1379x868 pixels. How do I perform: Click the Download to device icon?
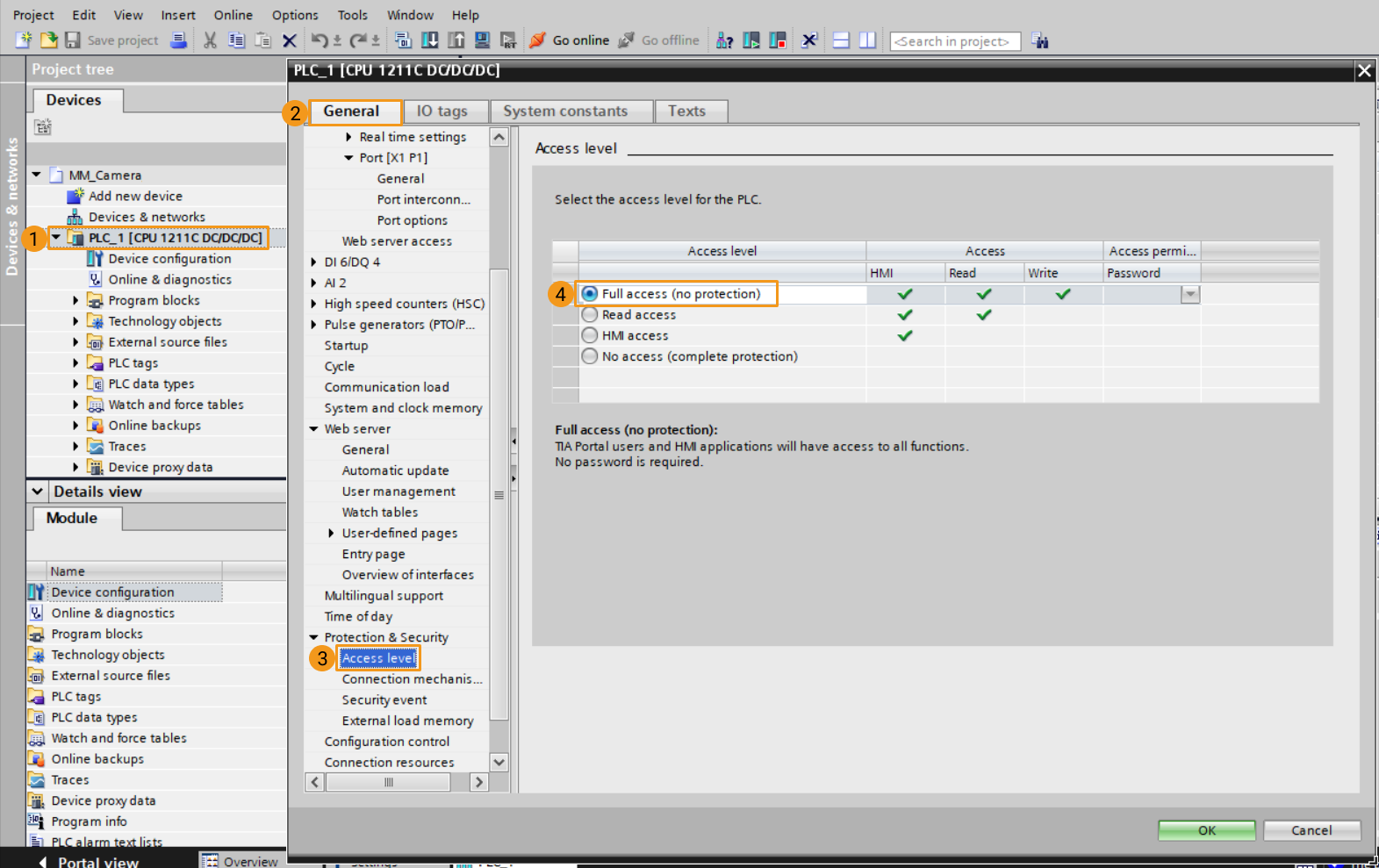[430, 40]
